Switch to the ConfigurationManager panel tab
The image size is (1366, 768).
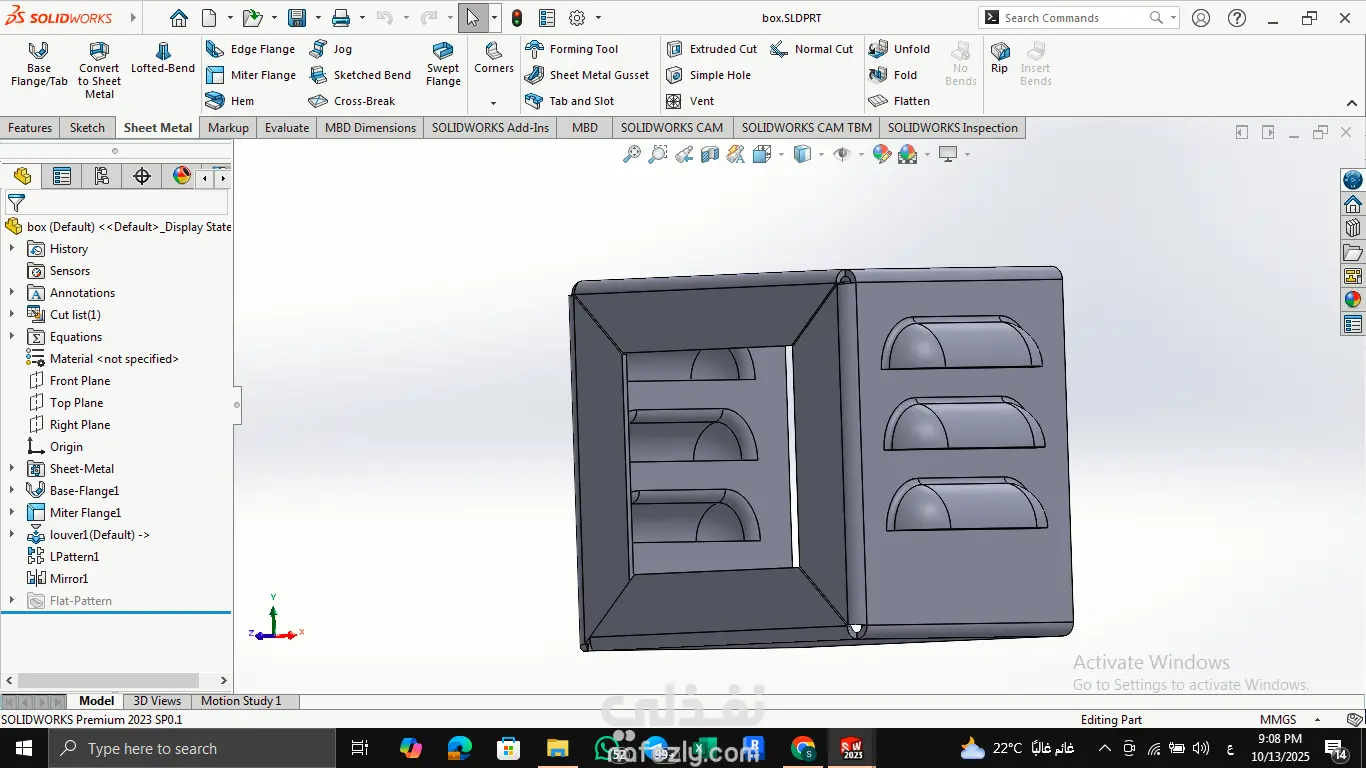pos(101,177)
